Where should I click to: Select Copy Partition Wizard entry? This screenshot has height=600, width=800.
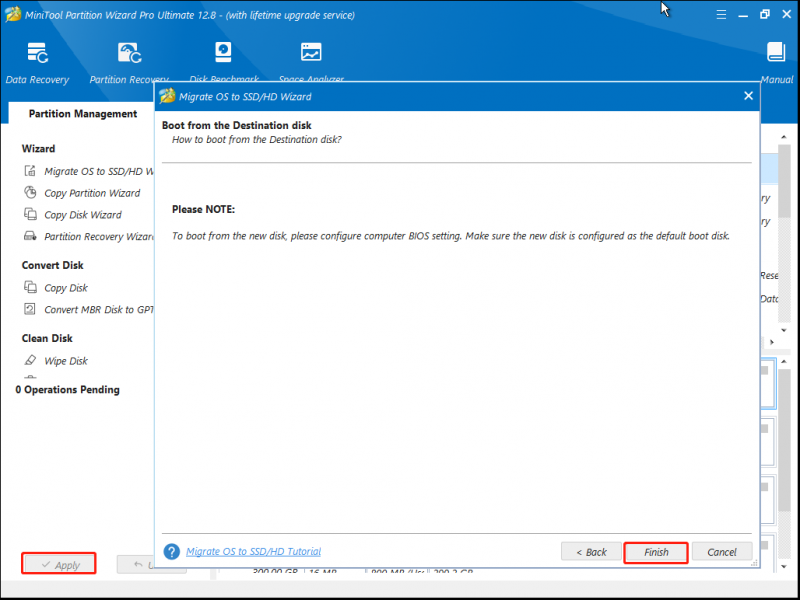point(92,193)
